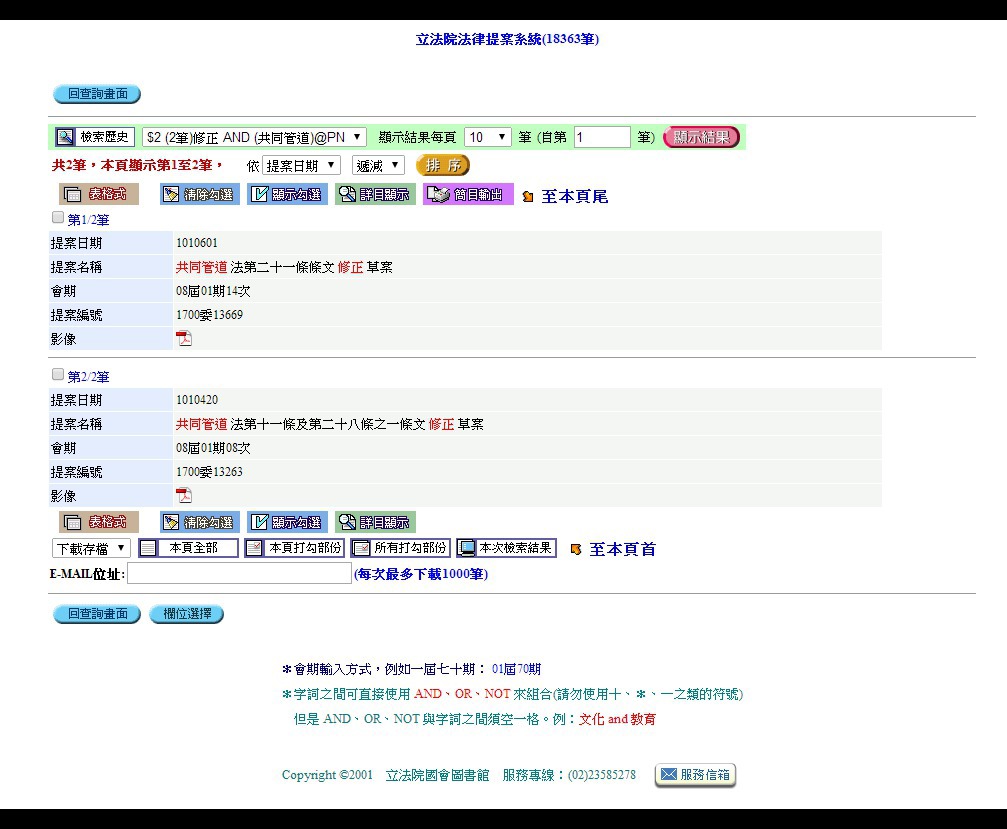The image size is (1007, 829).
Task: Click proposal number 1700委13263
Action: pyautogui.click(x=209, y=471)
